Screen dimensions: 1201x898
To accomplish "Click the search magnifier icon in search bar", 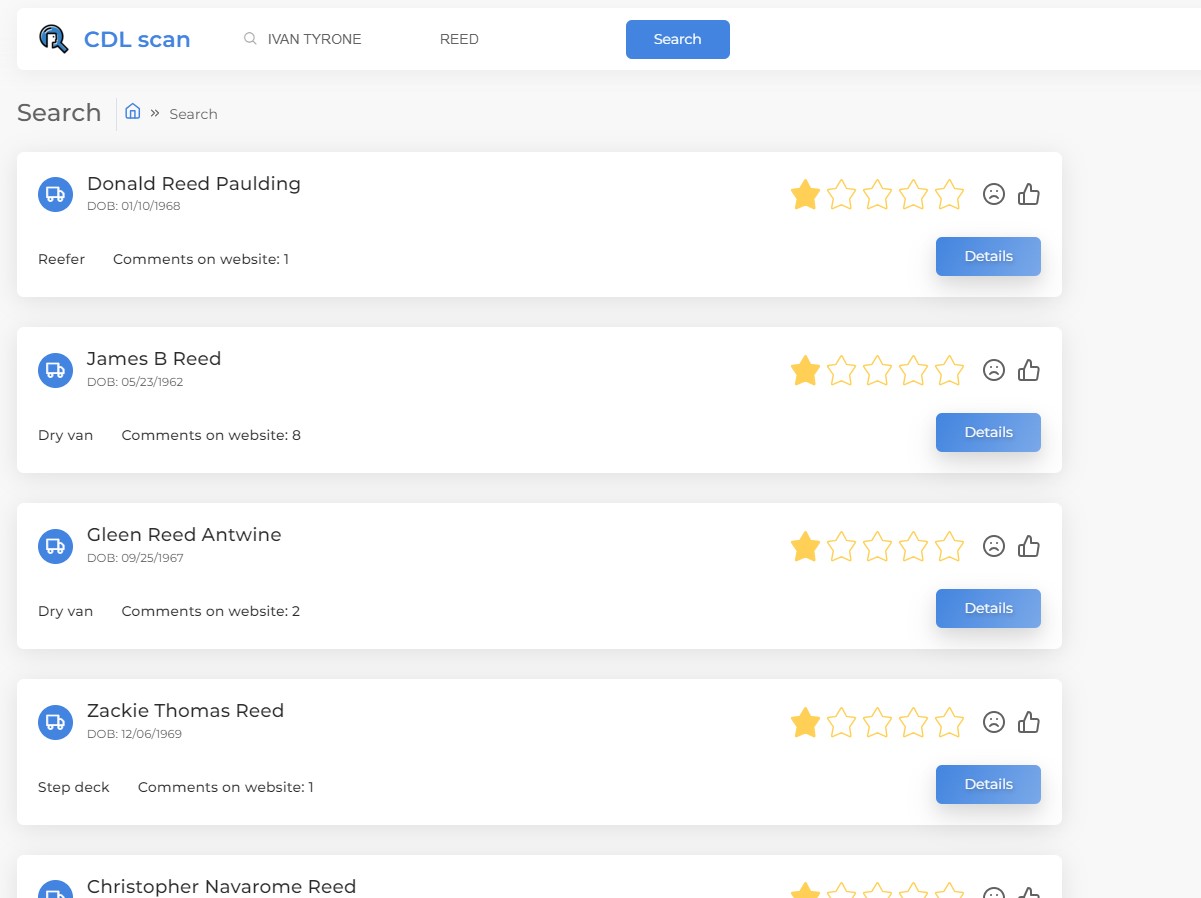I will 250,39.
